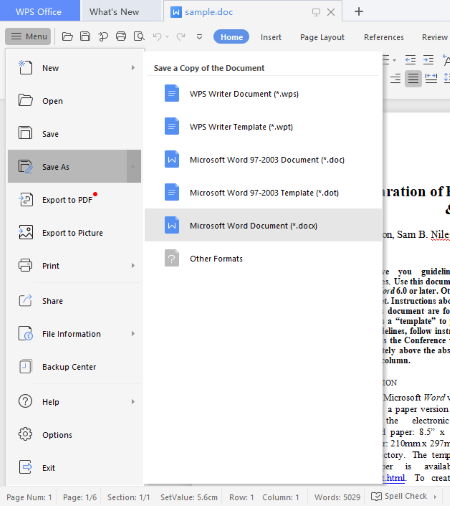The width and height of the screenshot is (450, 506).
Task: Click the Print icon in quick toolbar
Action: [x=121, y=36]
